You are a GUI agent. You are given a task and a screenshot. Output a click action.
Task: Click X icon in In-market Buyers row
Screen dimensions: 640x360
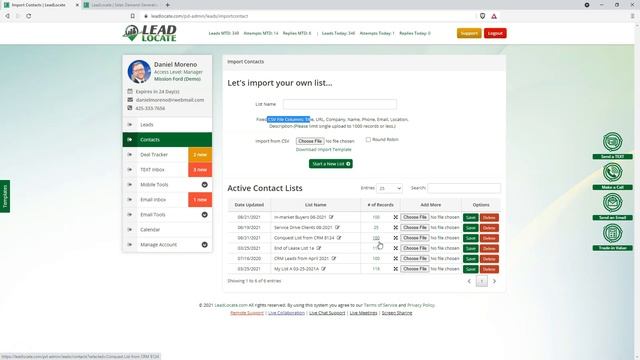[x=396, y=217]
